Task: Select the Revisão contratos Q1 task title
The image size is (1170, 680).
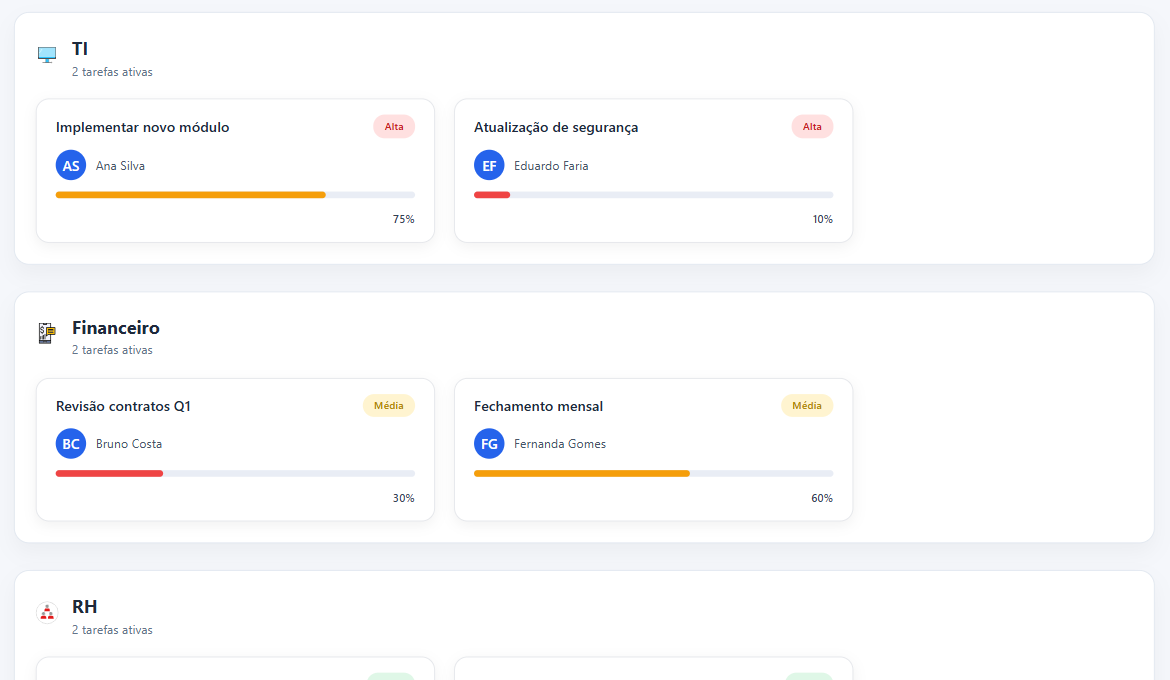Action: [x=123, y=406]
